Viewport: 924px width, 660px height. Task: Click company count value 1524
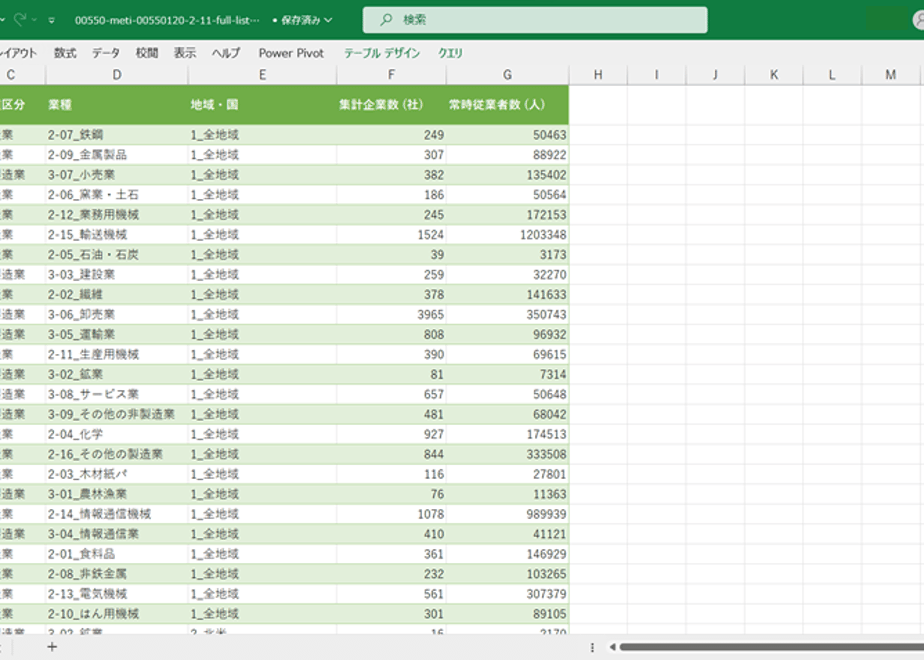pos(391,235)
